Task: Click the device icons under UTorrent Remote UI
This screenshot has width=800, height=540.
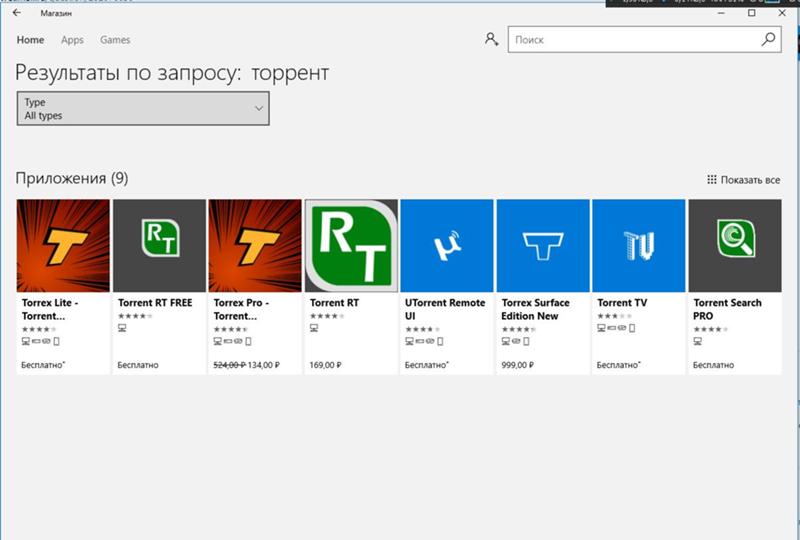Action: [424, 341]
